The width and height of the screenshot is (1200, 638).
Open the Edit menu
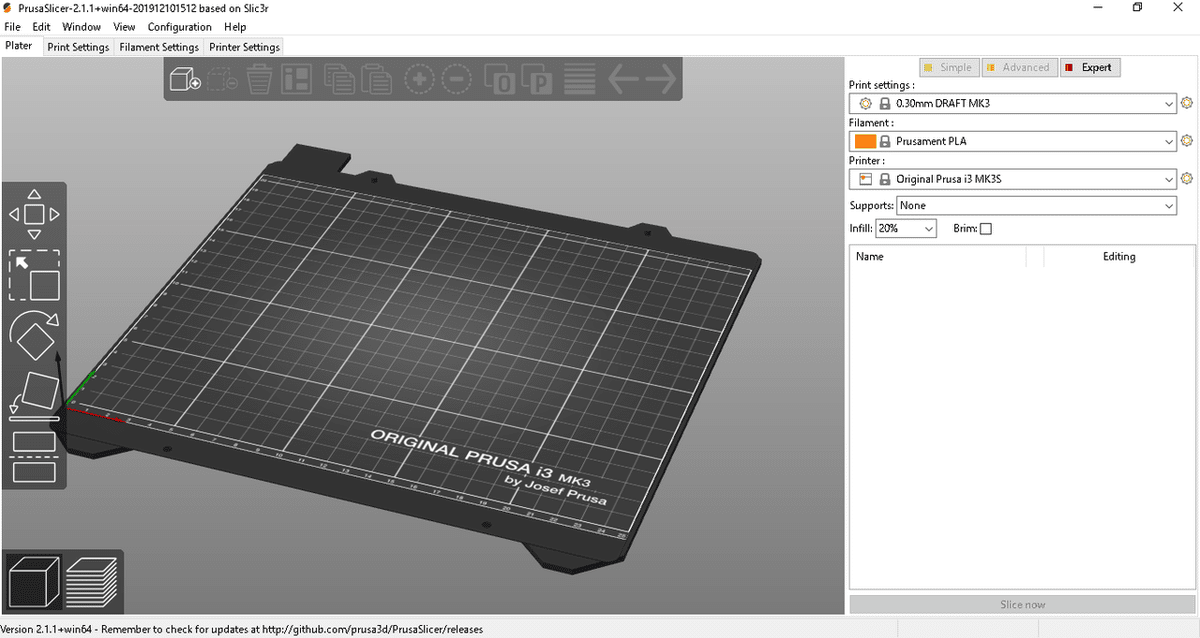point(41,27)
